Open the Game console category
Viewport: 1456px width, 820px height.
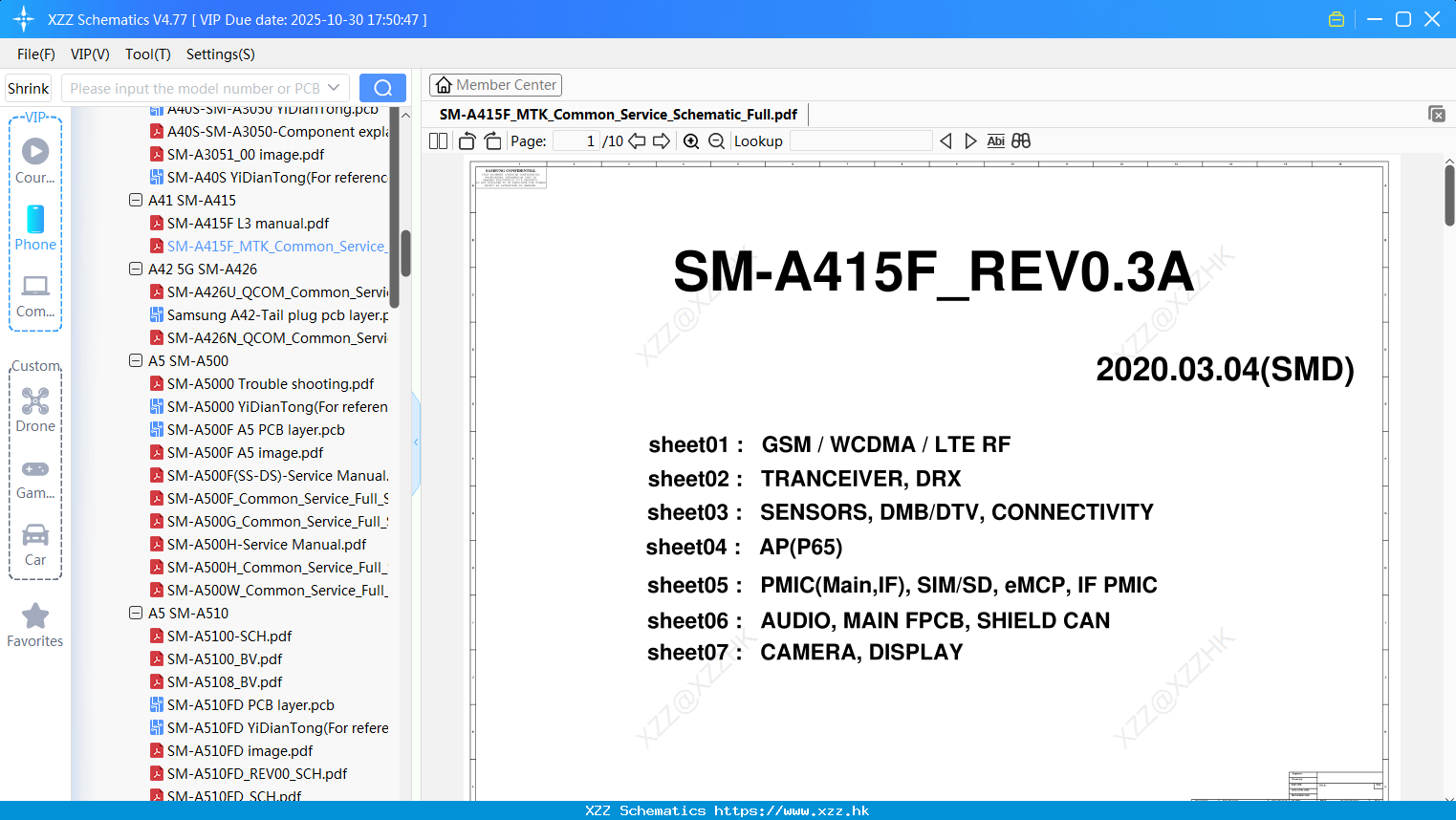35,479
